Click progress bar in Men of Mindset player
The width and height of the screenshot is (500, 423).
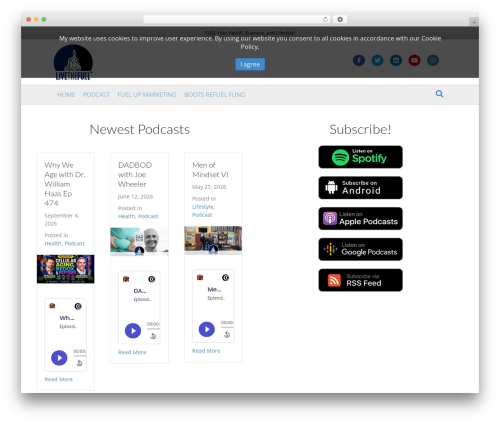pos(227,327)
